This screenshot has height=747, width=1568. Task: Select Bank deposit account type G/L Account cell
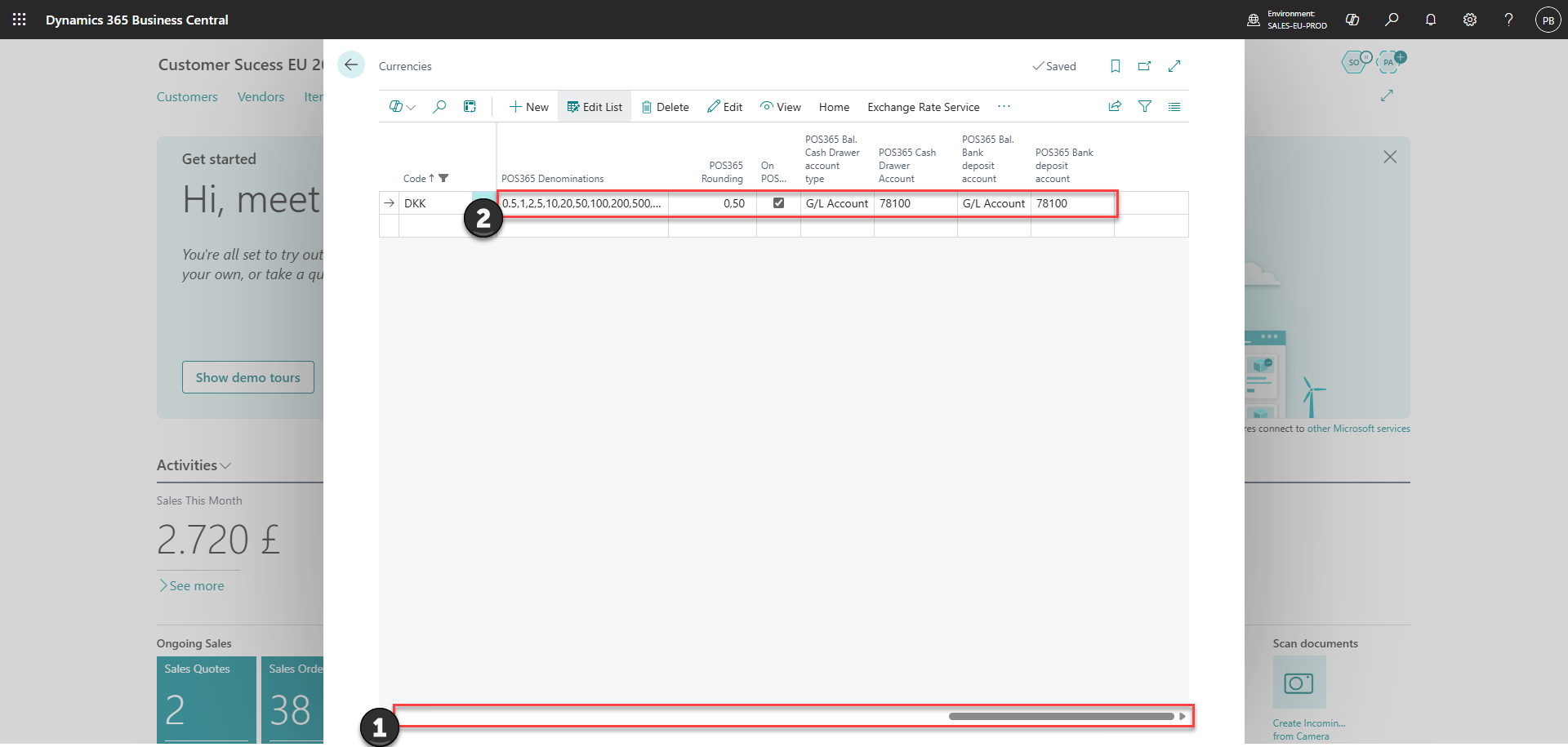tap(994, 203)
